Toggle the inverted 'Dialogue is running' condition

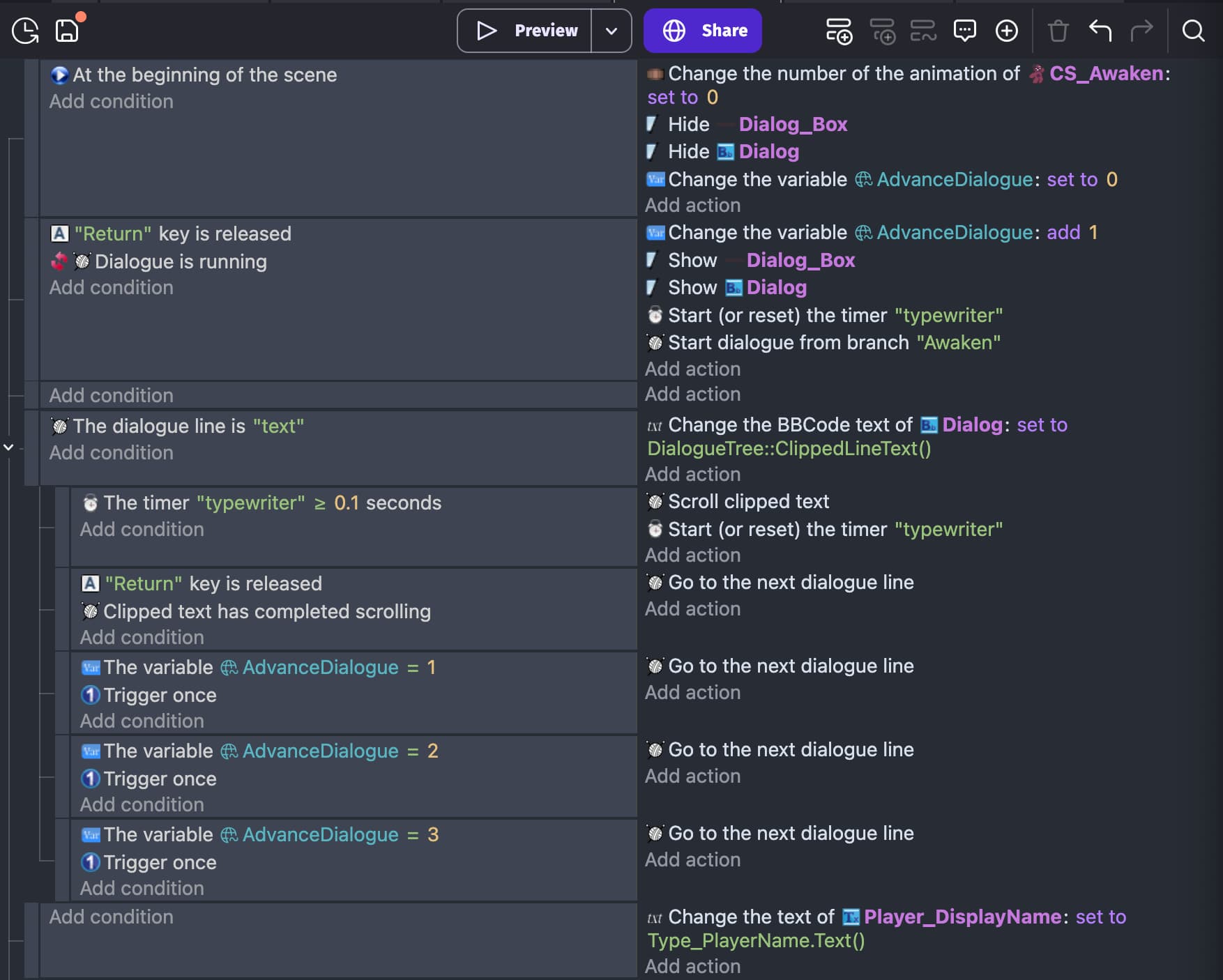pos(180,262)
